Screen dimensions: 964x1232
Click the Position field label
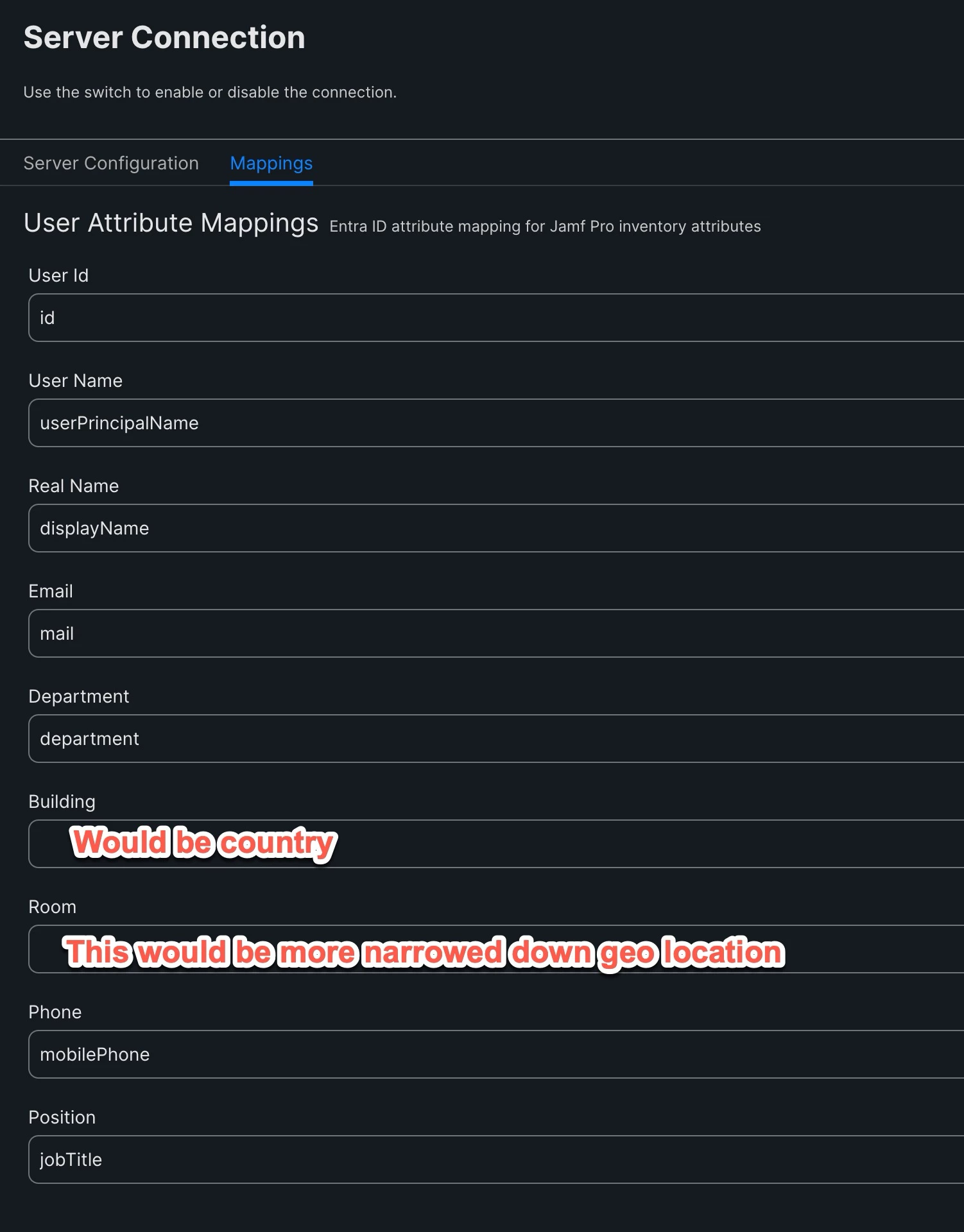tap(62, 1117)
